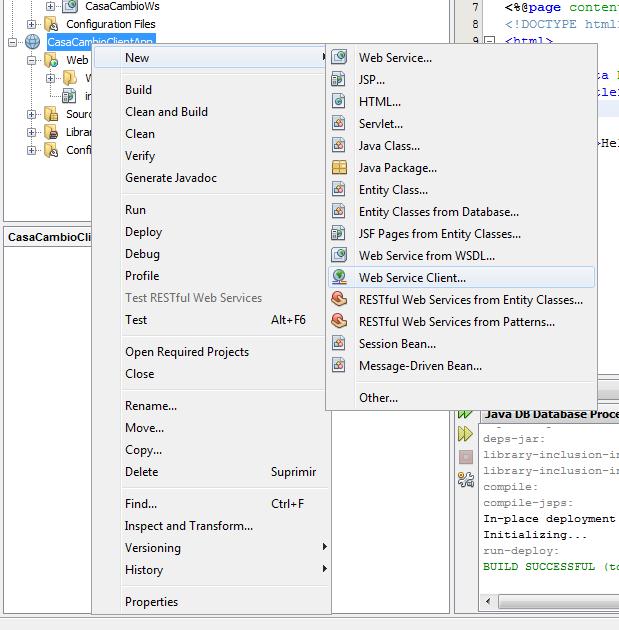The height and width of the screenshot is (630, 619).
Task: Toggle code fold at the html tag line
Action: pos(490,40)
